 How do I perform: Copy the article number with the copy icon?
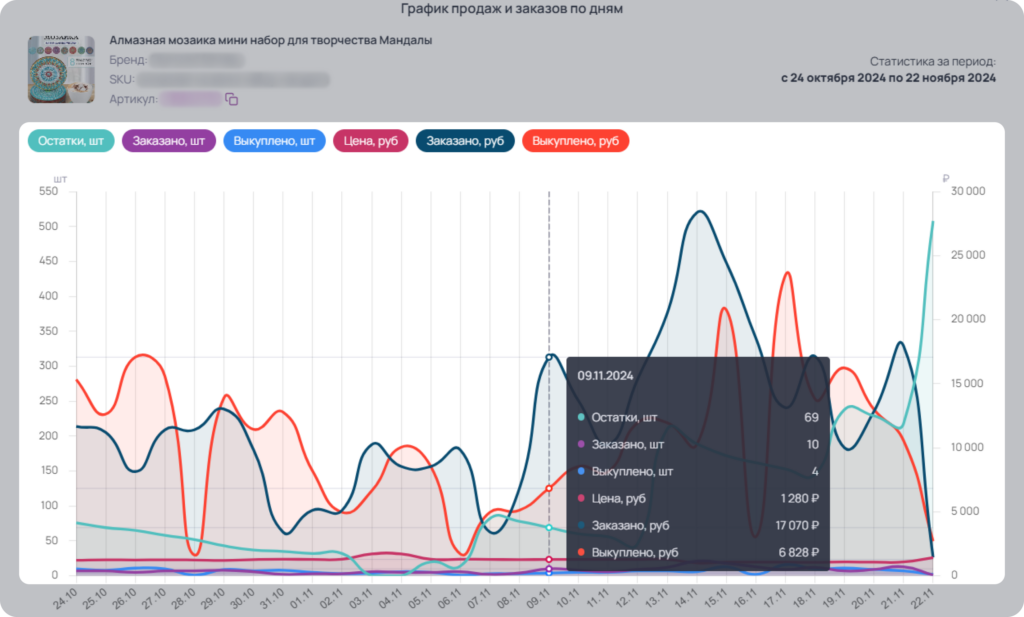(232, 99)
